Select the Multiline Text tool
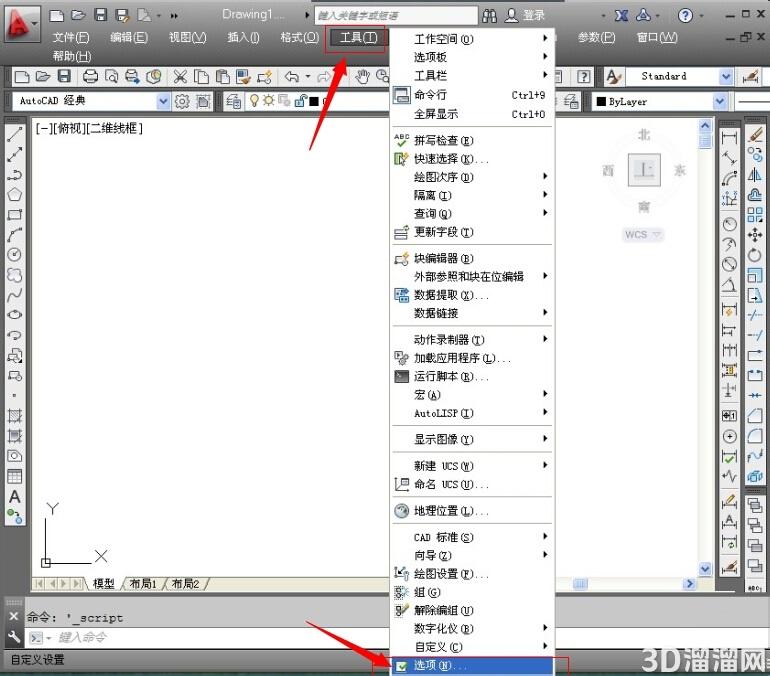This screenshot has height=676, width=770. [x=14, y=496]
